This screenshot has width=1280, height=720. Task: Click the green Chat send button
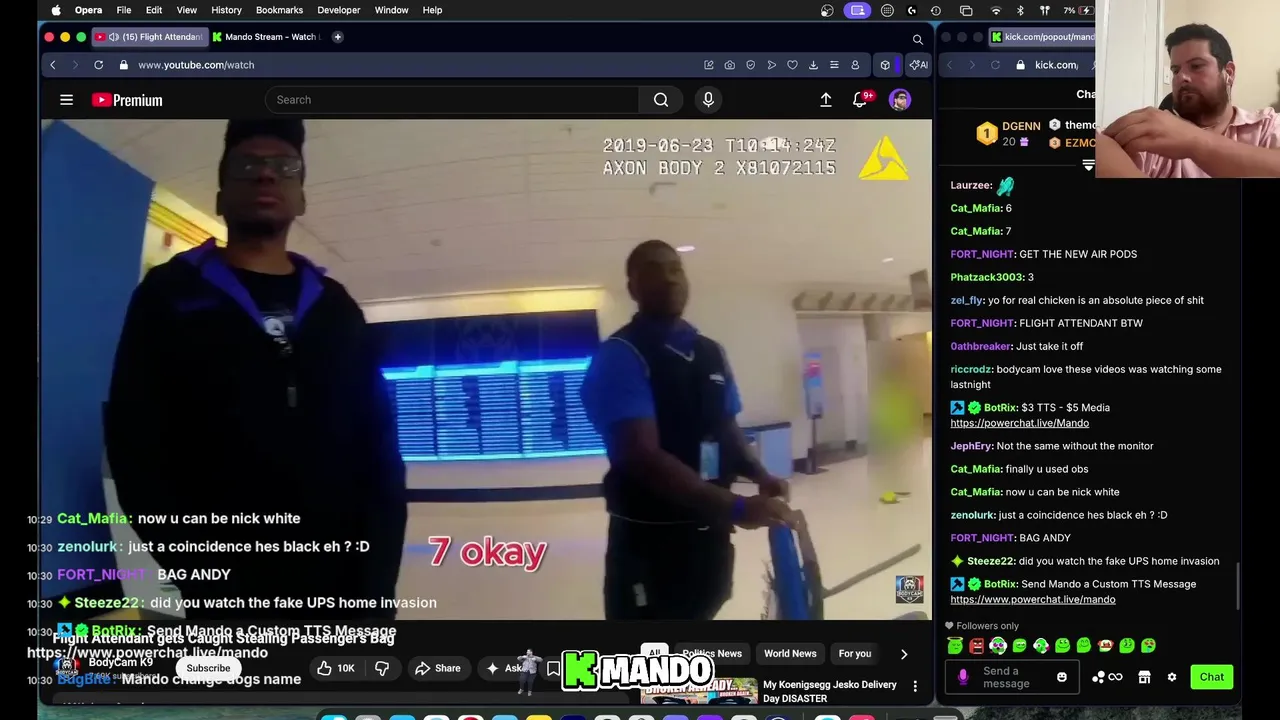coord(1212,677)
